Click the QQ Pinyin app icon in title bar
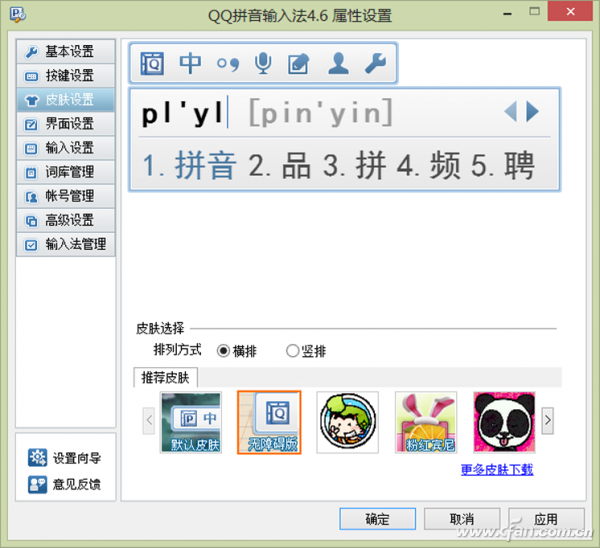The image size is (600, 548). (x=18, y=15)
